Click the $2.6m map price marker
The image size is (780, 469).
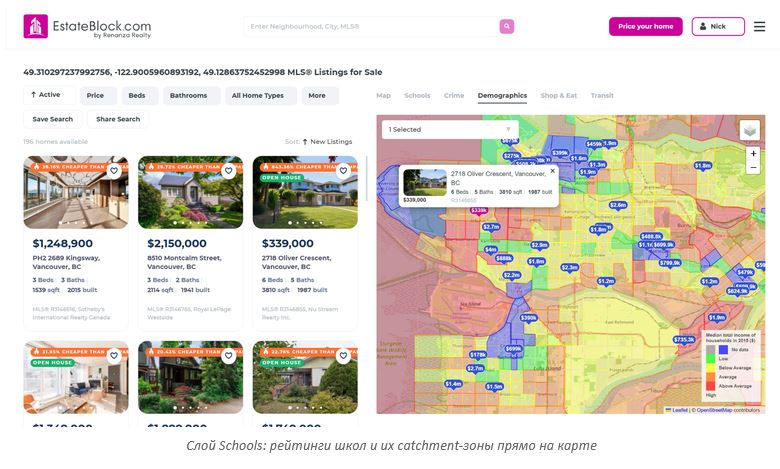(x=618, y=205)
